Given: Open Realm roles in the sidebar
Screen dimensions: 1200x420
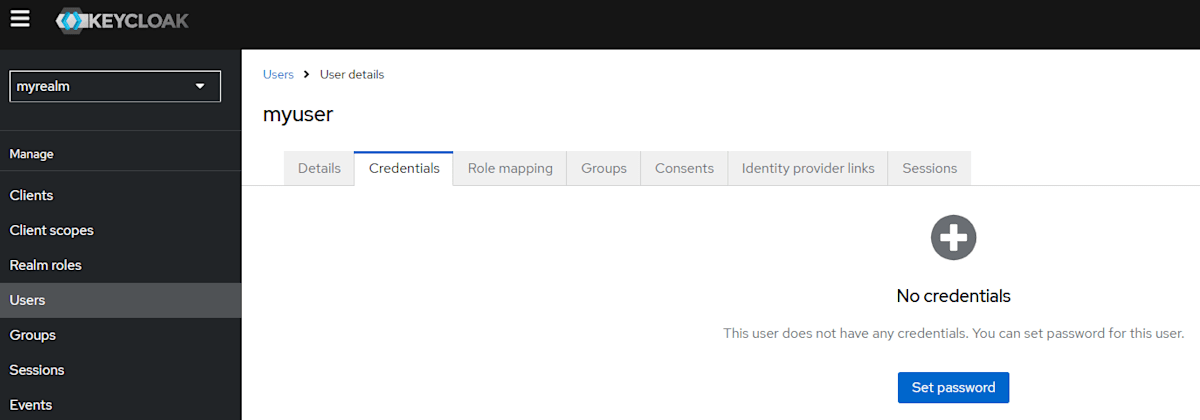Looking at the screenshot, I should tap(120, 265).
